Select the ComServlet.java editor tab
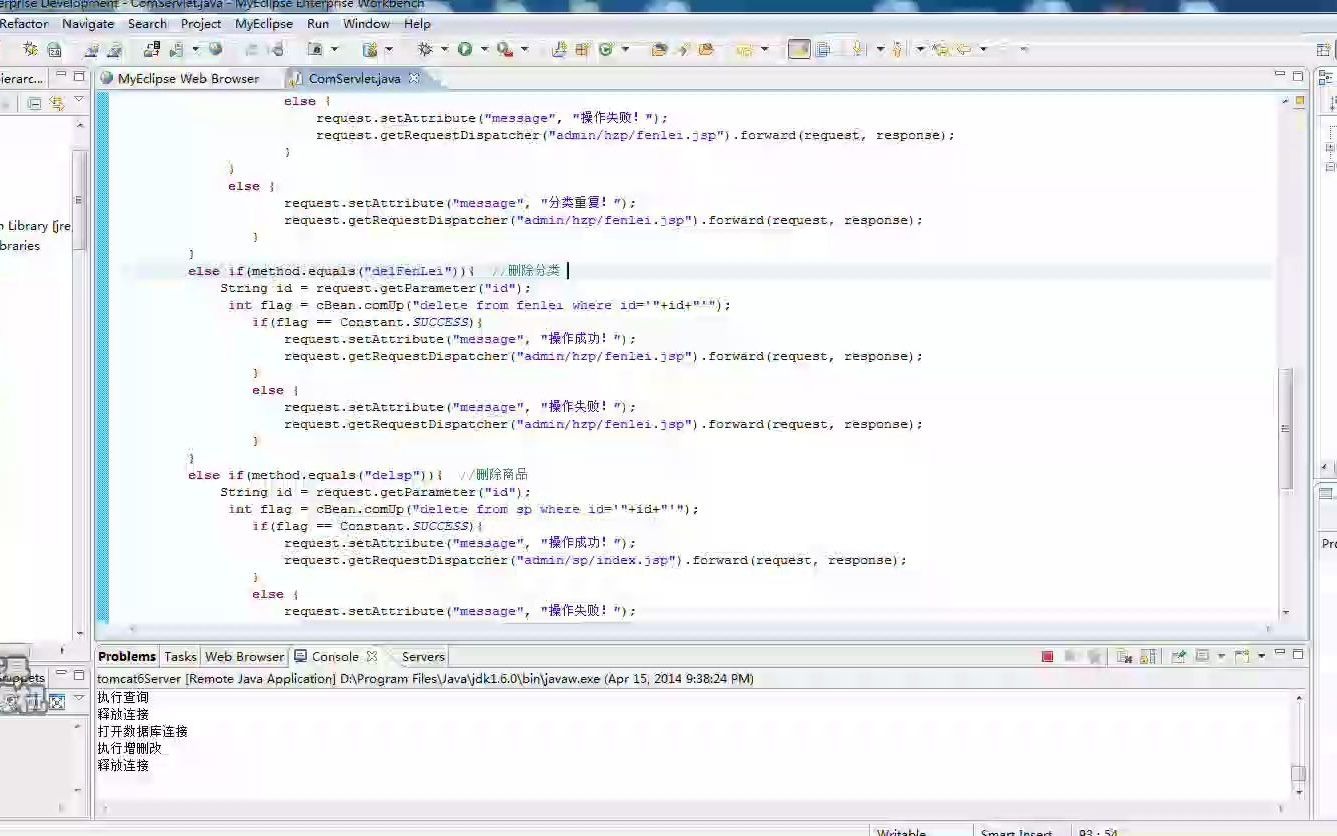The height and width of the screenshot is (836, 1337). (x=354, y=78)
